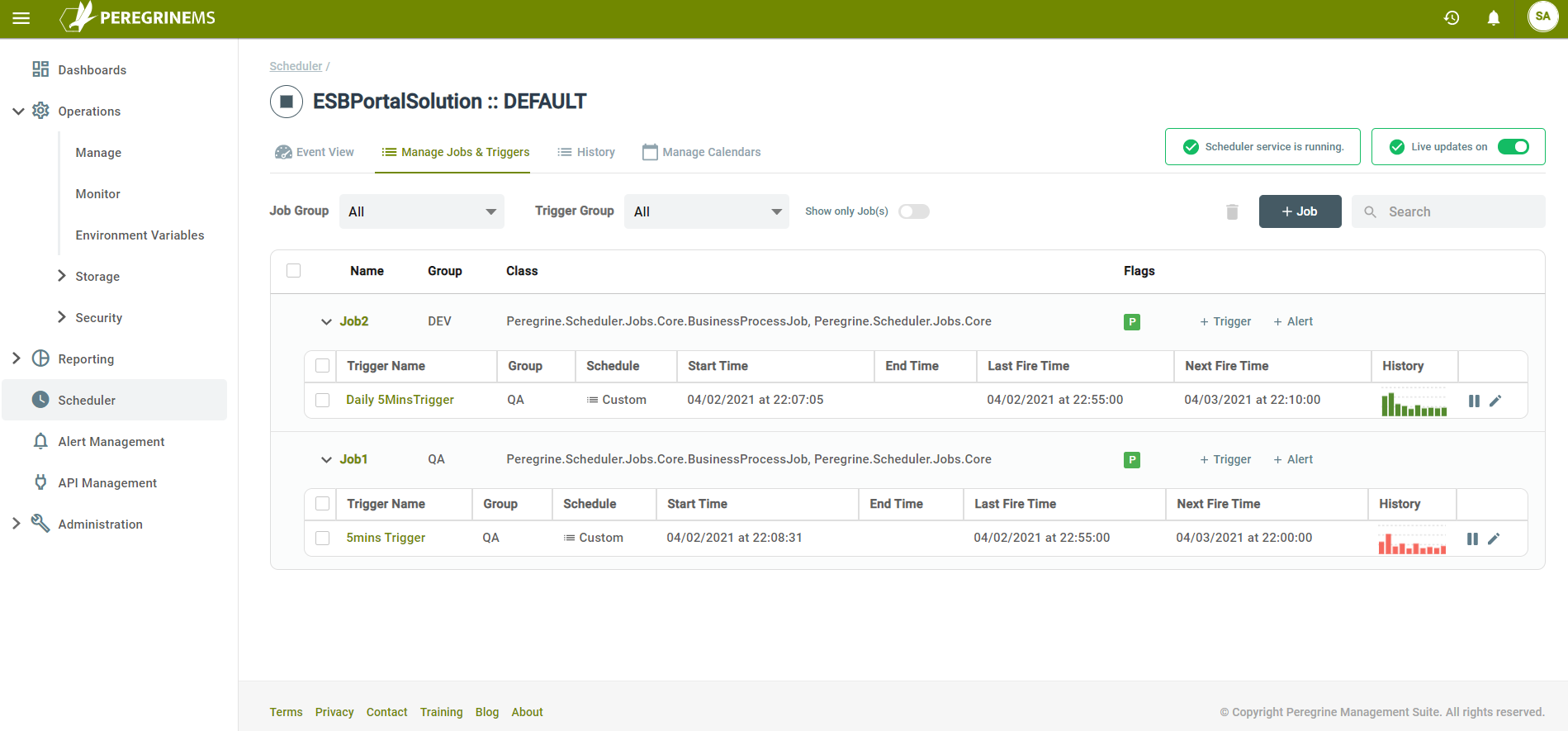Click the API Management plug icon
Viewport: 1568px width, 731px height.
(40, 482)
